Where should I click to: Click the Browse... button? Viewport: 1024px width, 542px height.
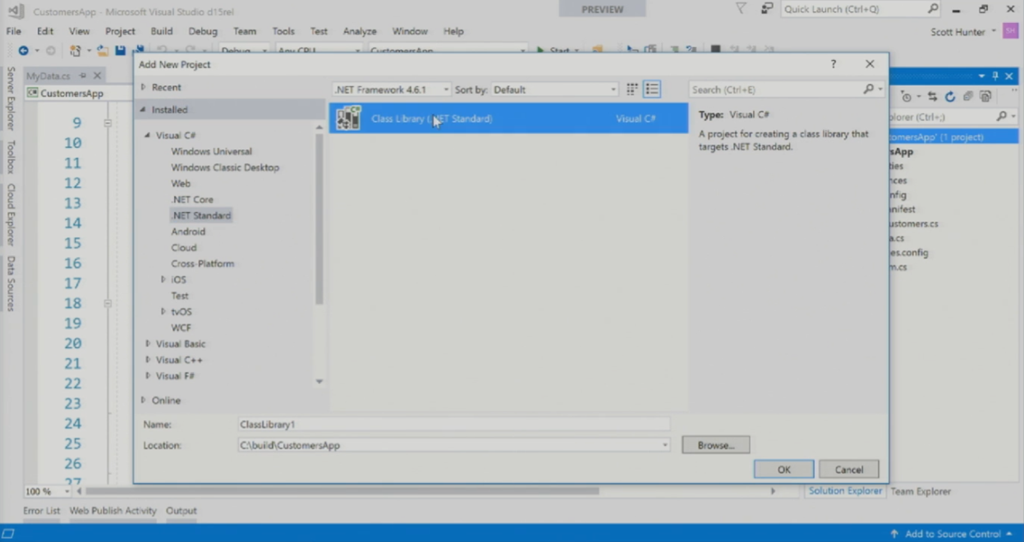[x=716, y=445]
